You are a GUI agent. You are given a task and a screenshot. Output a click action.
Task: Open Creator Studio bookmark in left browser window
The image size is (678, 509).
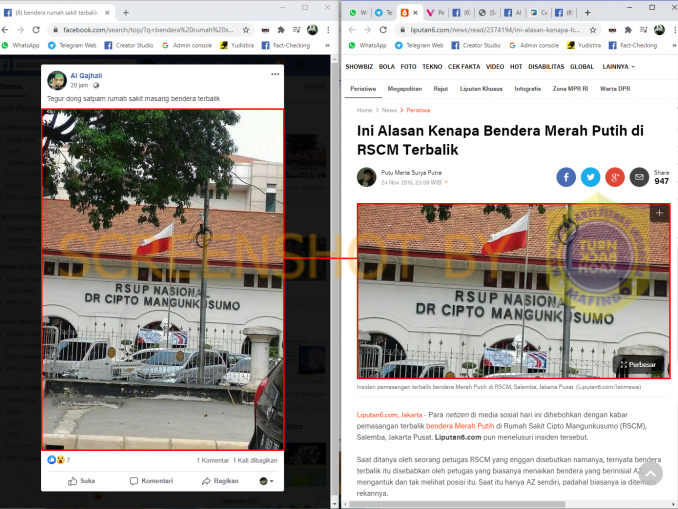(x=129, y=45)
